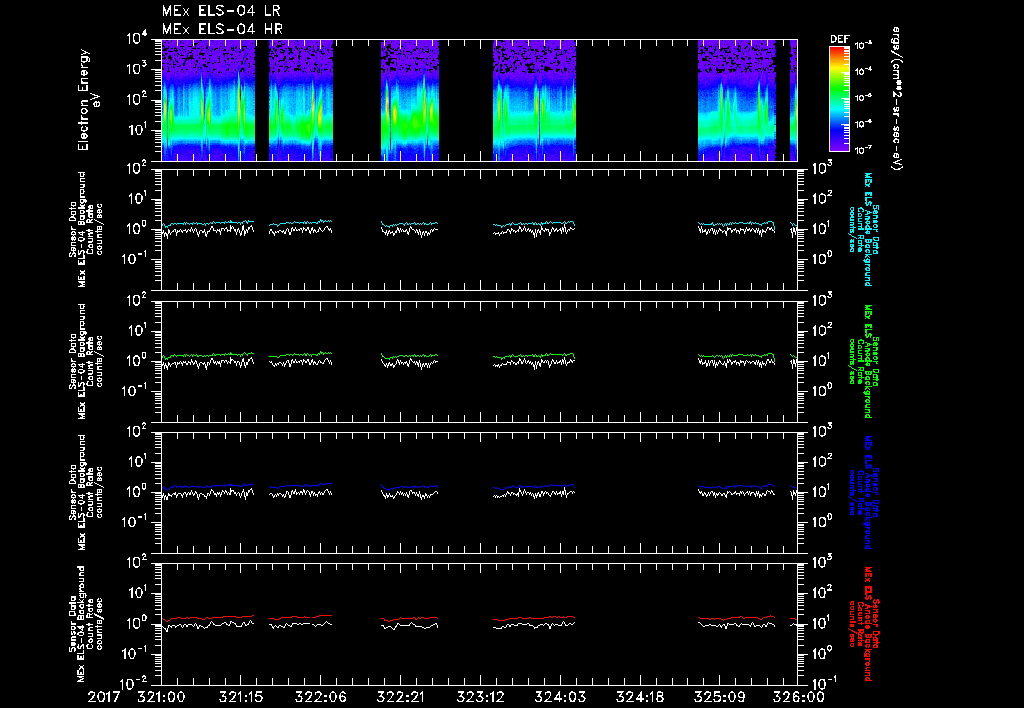
Task: Click the 10^-3 value at the color bar top
Action: coord(863,45)
